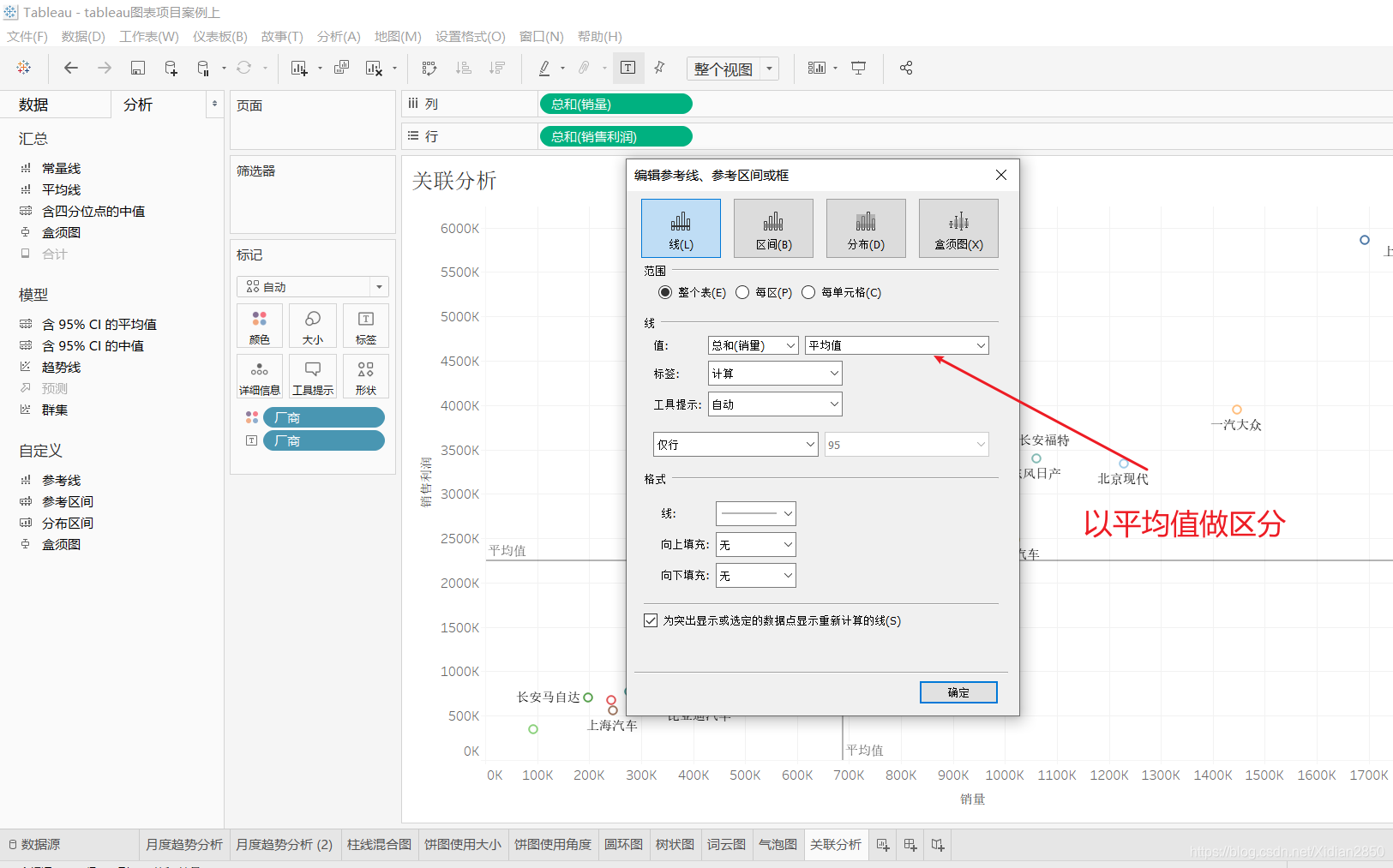Open the 分析(A) menu
Viewport: 1393px width, 868px height.
tap(339, 36)
